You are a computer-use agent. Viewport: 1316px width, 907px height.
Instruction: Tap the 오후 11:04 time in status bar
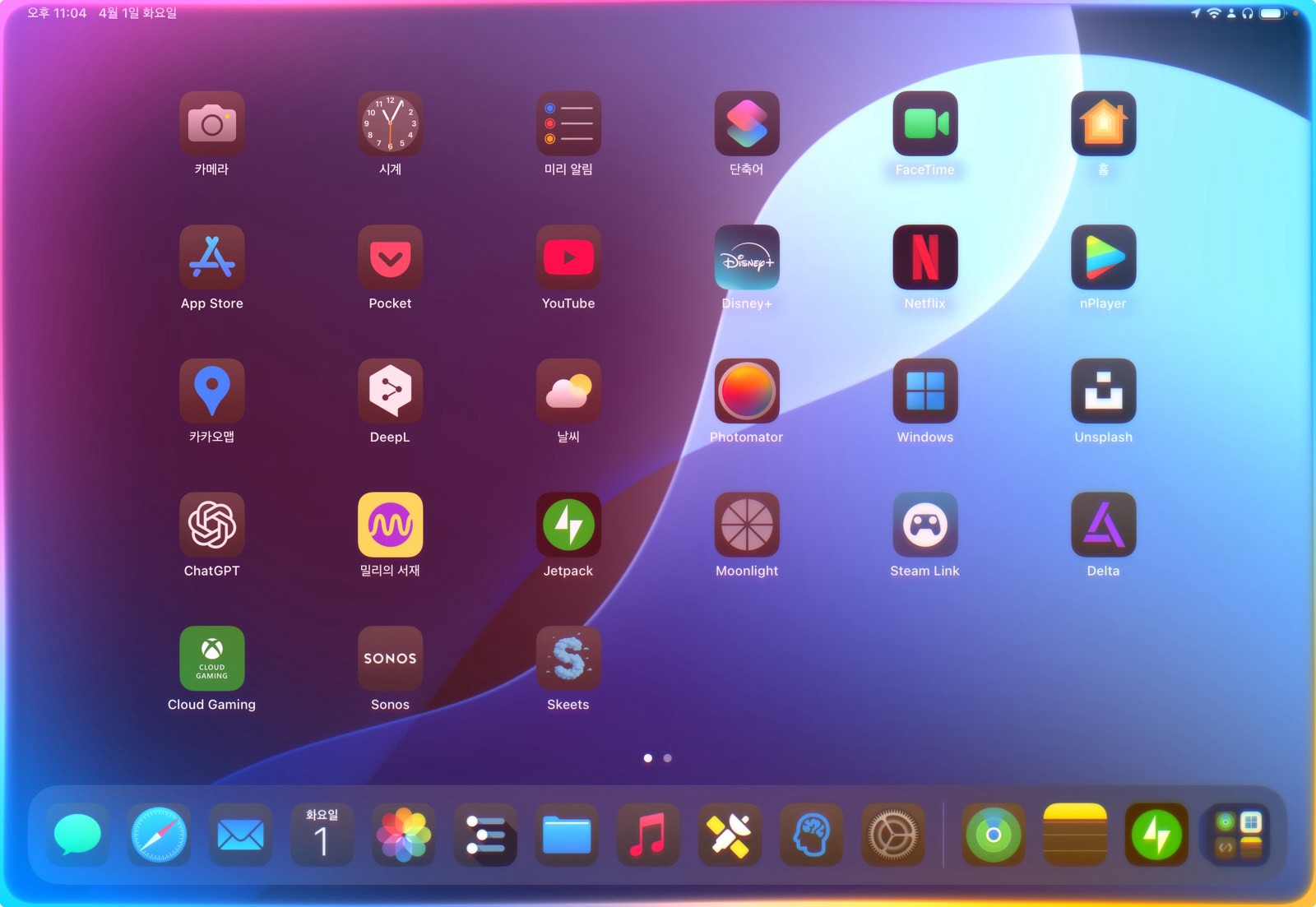click(57, 13)
